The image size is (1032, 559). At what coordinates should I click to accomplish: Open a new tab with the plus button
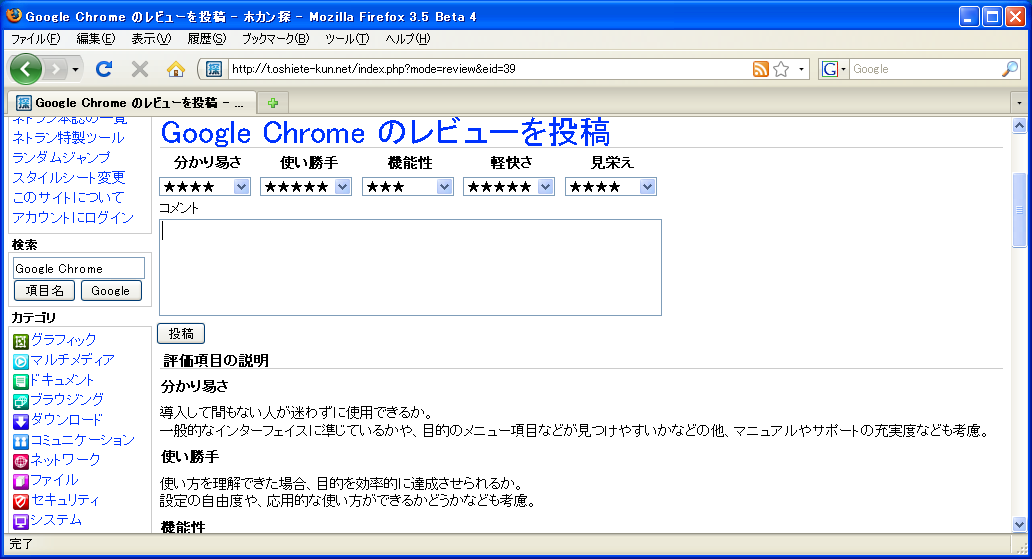coord(273,103)
